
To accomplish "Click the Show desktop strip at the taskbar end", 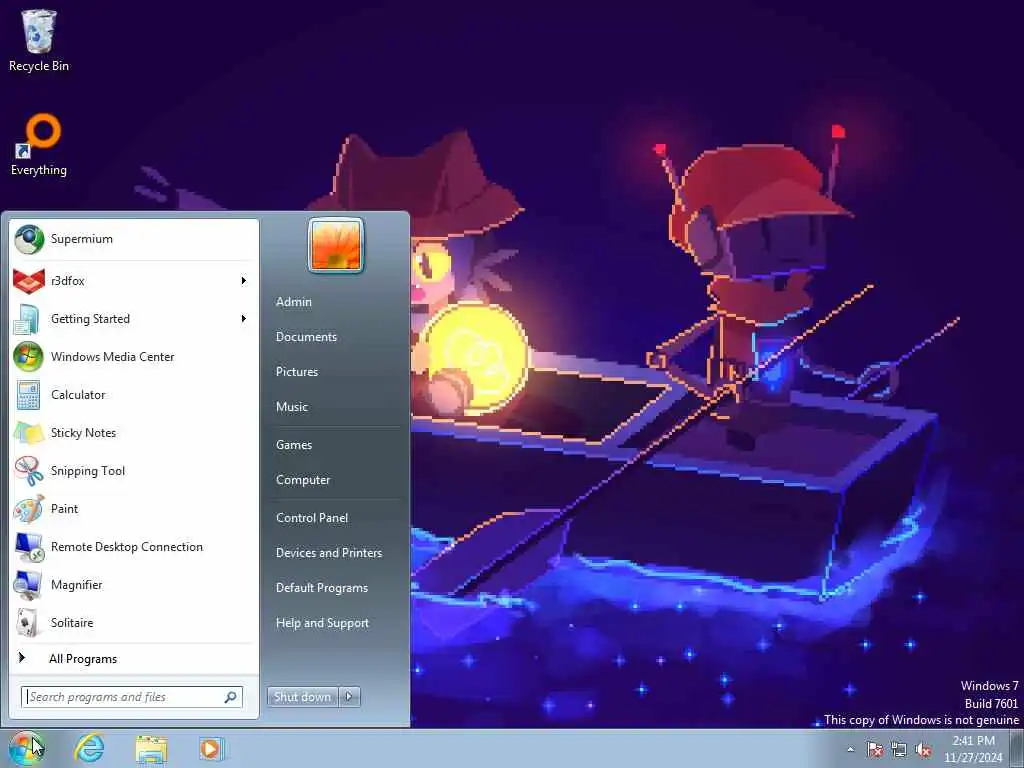I will pyautogui.click(x=1017, y=748).
